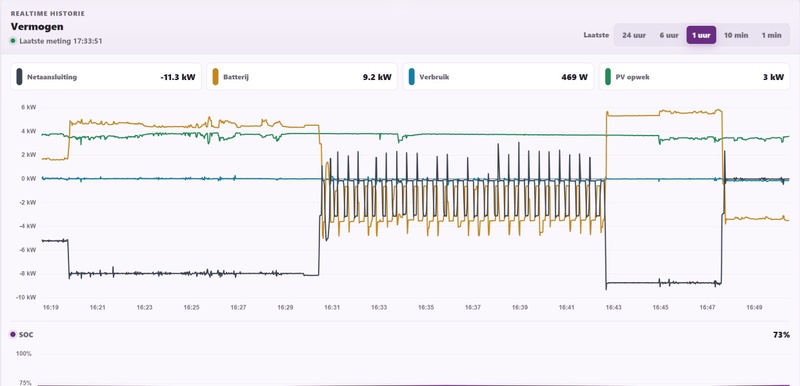Switch to the 1 min range

pos(771,35)
